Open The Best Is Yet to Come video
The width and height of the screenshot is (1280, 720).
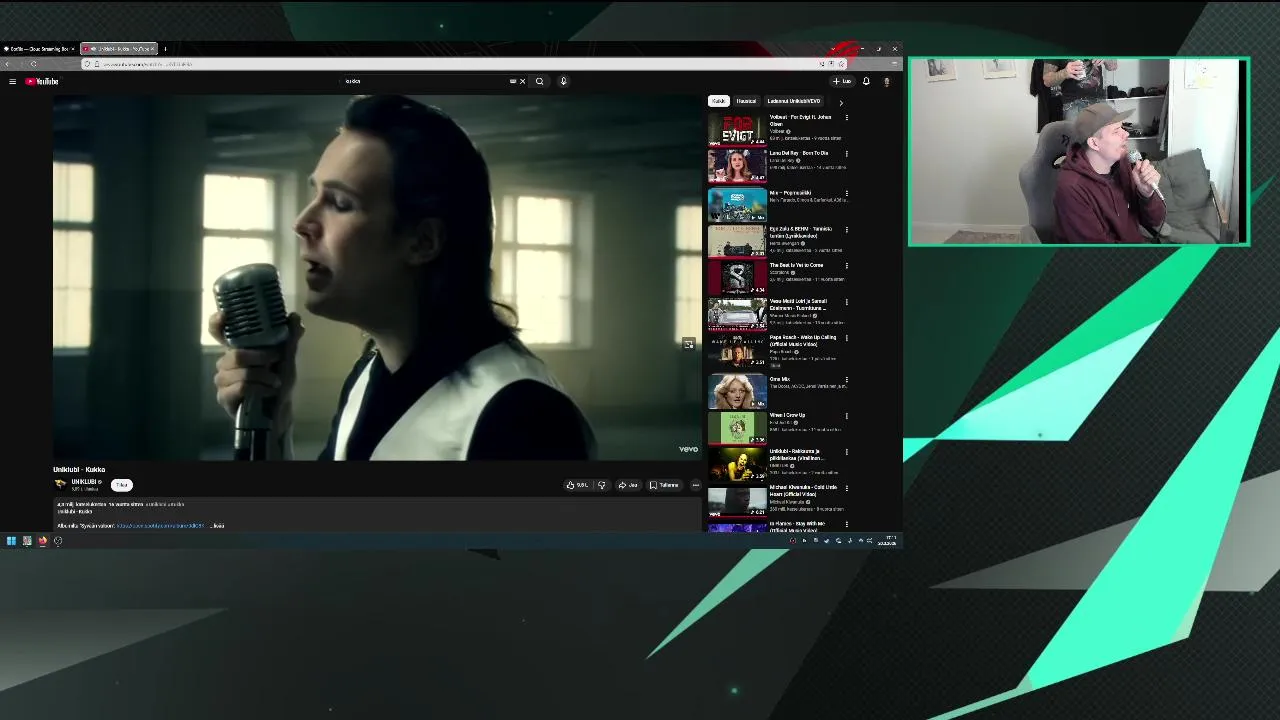[737, 277]
